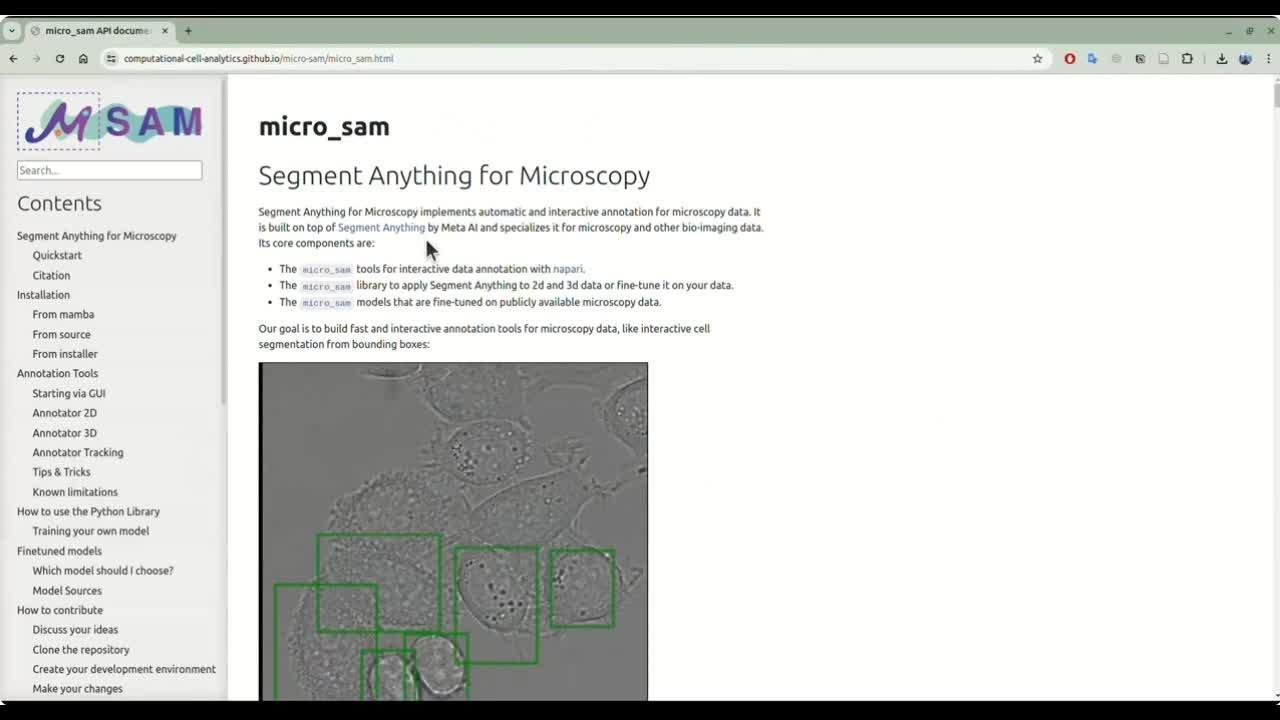Show browser downloads
Screen dimensions: 1280x720
click(x=1221, y=59)
